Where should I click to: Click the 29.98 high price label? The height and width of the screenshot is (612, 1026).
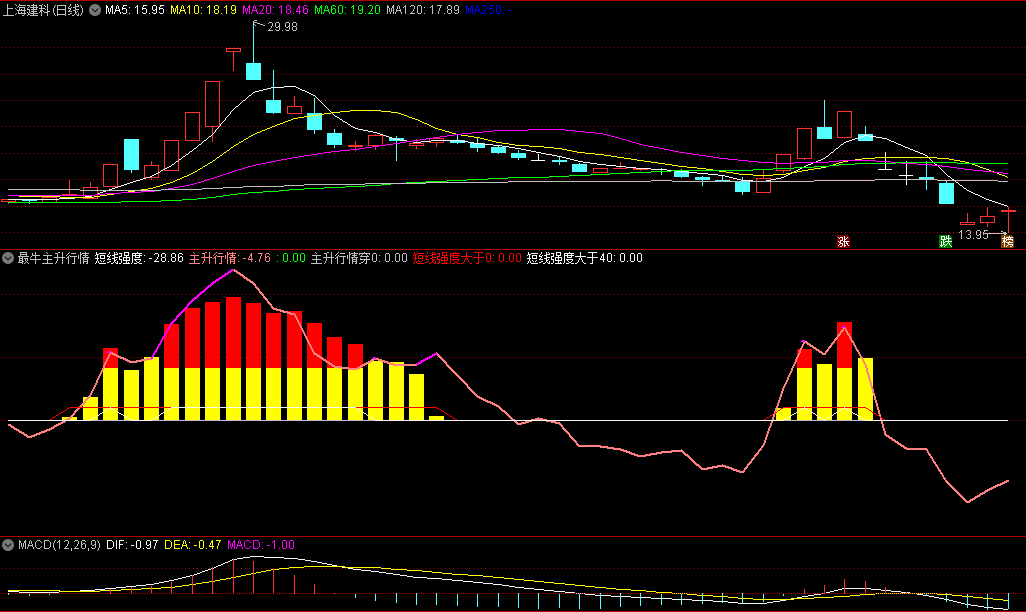coord(282,27)
